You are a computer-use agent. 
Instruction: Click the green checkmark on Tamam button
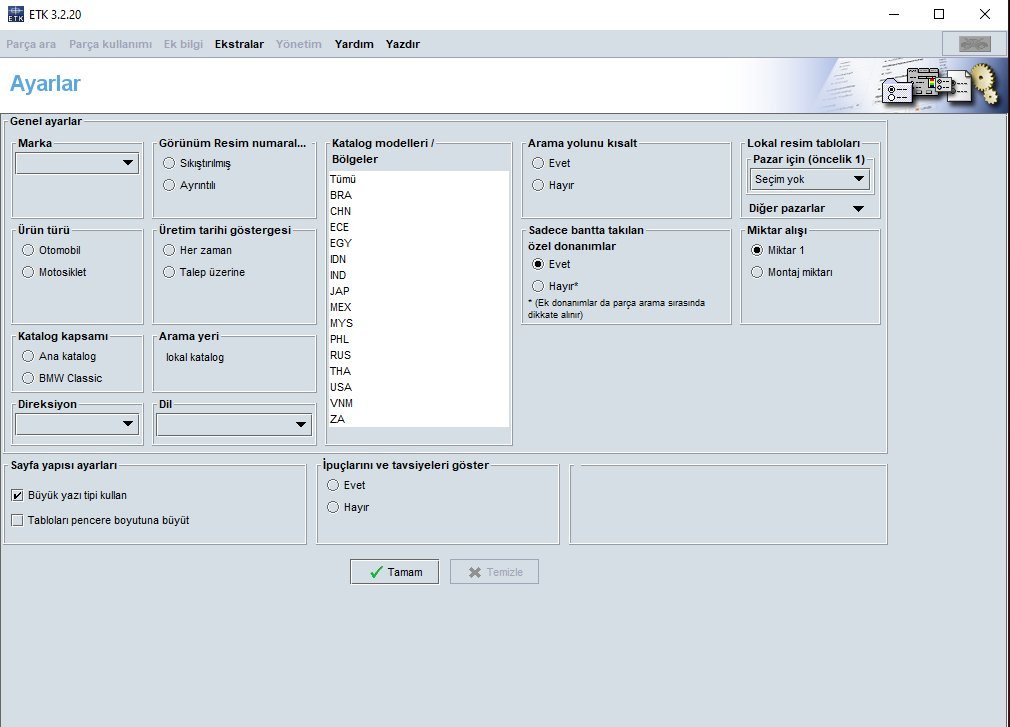376,572
